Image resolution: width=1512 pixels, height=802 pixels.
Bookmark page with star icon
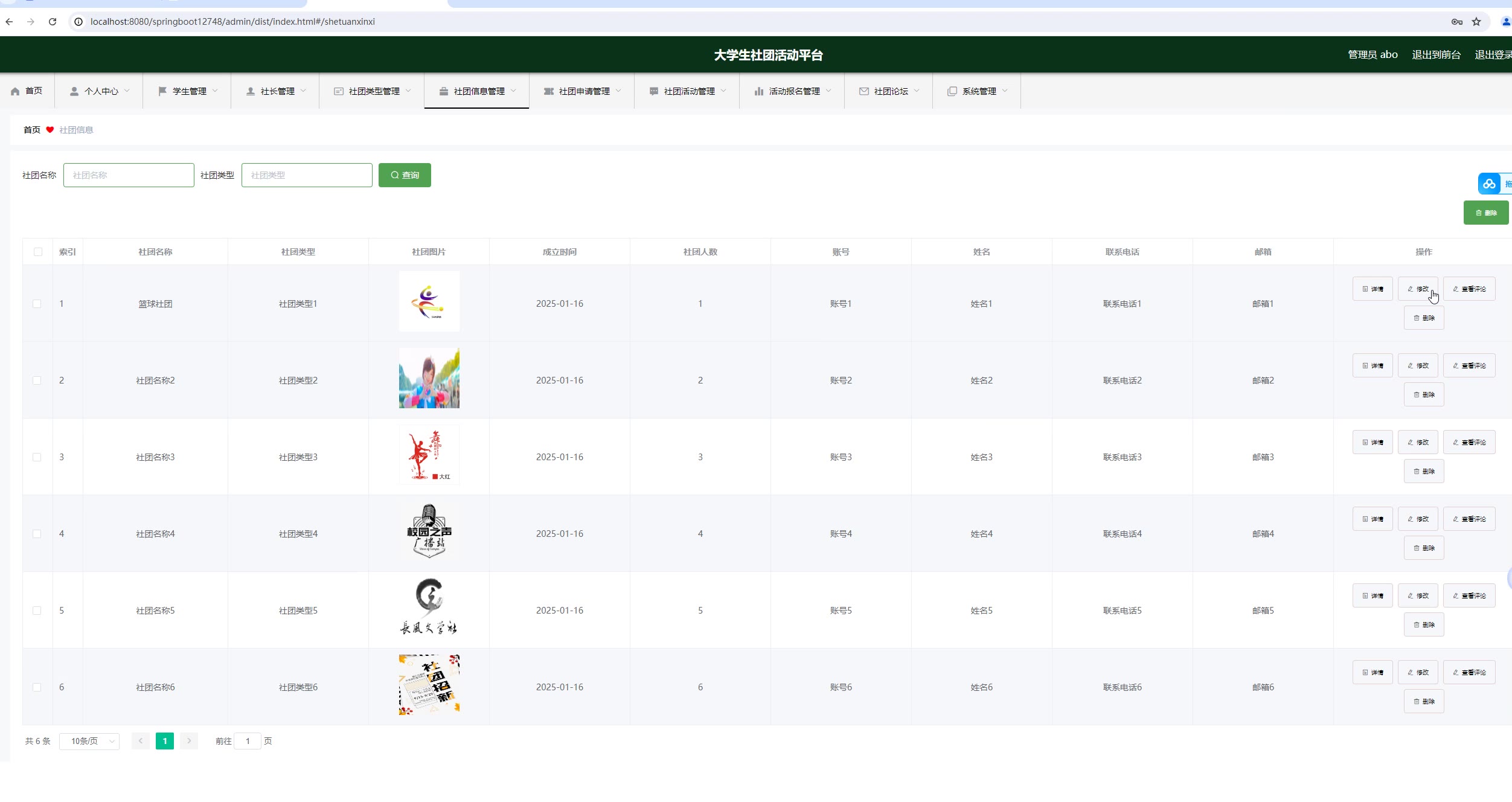(1476, 22)
